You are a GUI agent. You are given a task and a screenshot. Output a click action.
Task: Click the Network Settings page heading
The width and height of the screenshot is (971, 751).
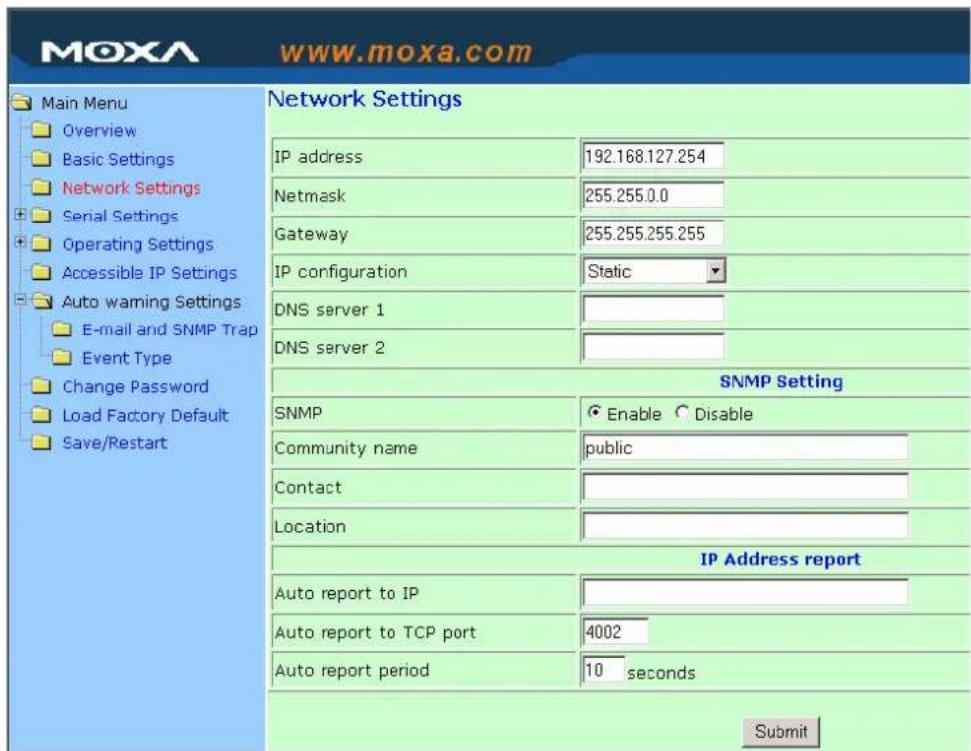coord(365,99)
